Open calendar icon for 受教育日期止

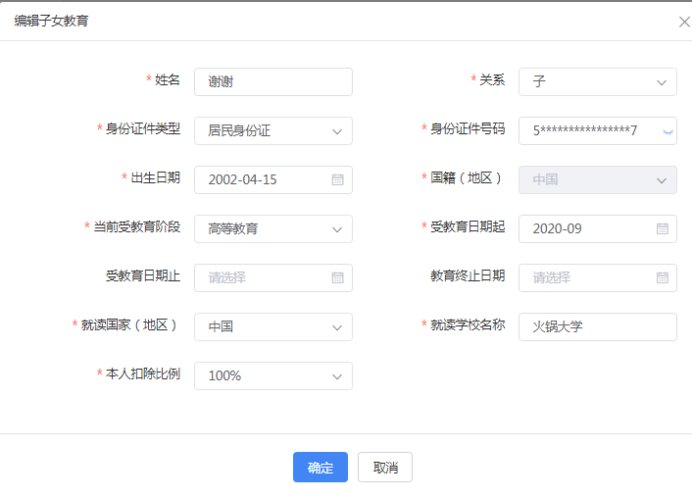[338, 278]
